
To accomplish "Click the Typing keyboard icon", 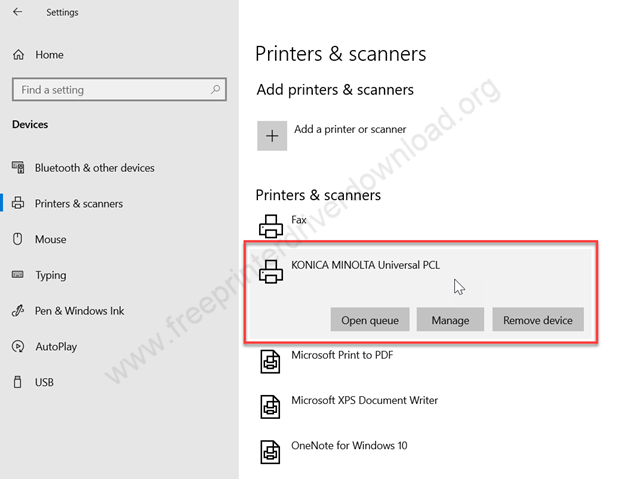I will (x=18, y=274).
